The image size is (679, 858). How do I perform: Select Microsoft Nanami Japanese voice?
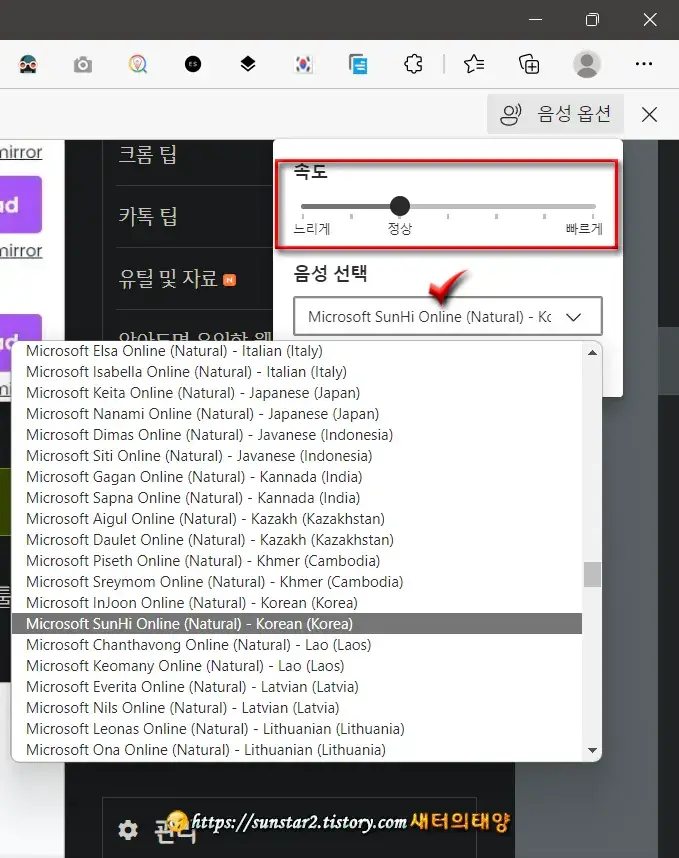click(x=297, y=414)
